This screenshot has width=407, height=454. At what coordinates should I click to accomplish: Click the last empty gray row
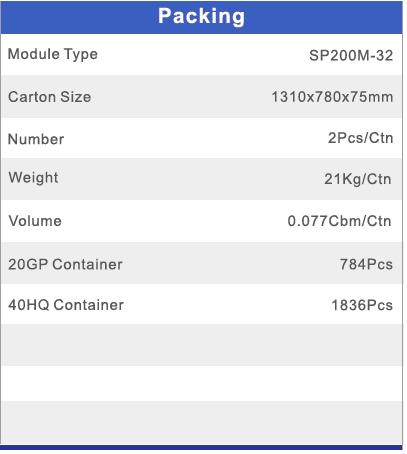pyautogui.click(x=201, y=423)
